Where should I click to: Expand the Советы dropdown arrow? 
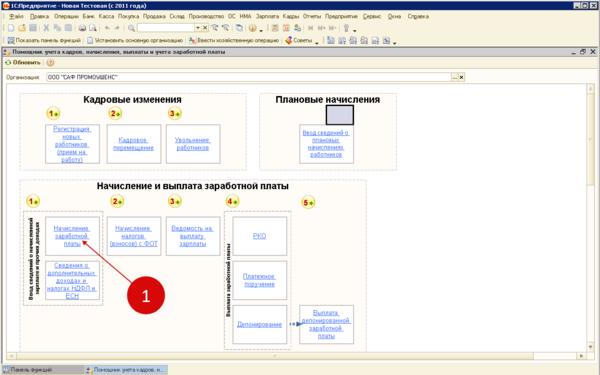pos(317,42)
